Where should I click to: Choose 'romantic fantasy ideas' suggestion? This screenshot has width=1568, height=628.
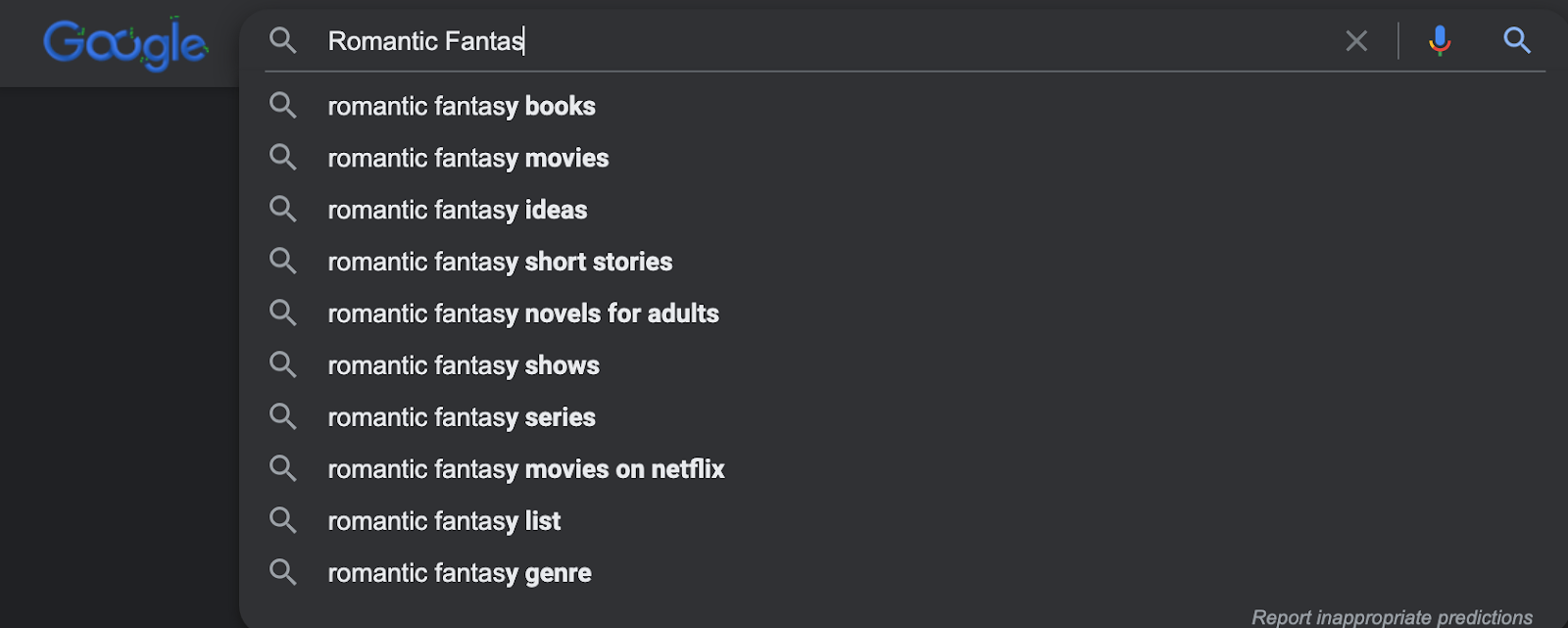(458, 210)
